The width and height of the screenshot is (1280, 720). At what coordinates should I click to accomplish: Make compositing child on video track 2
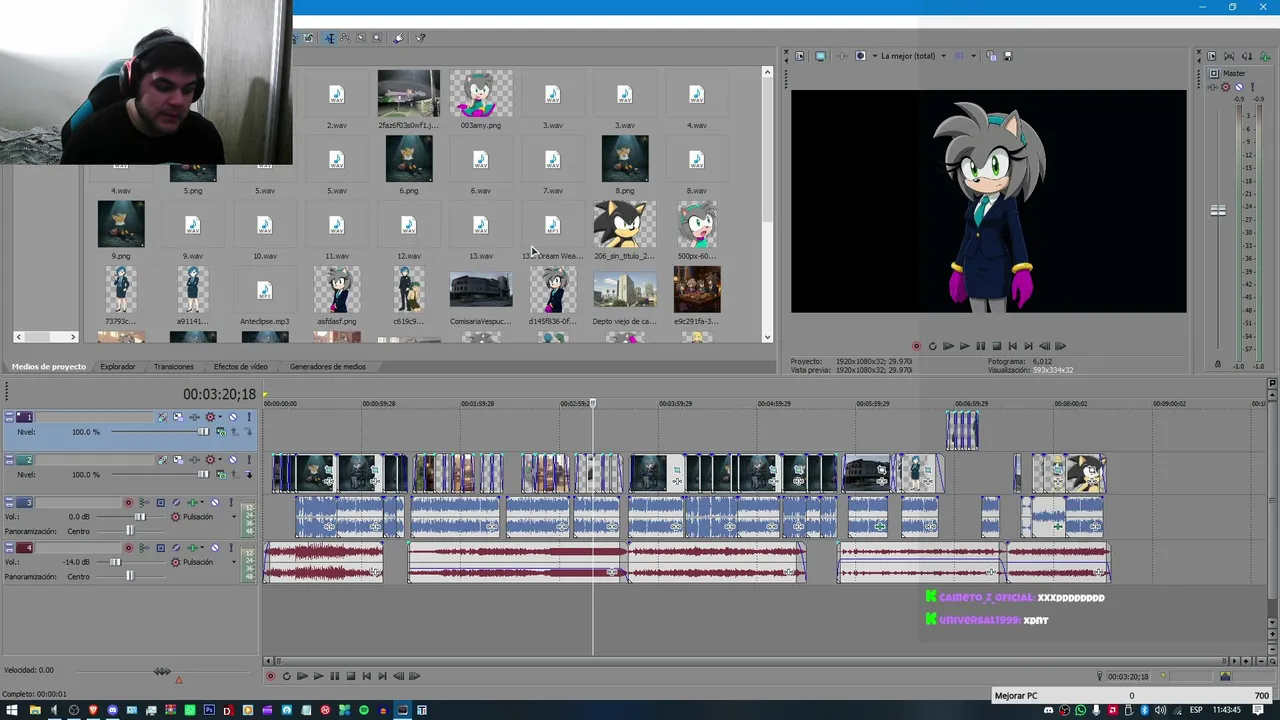(x=249, y=475)
